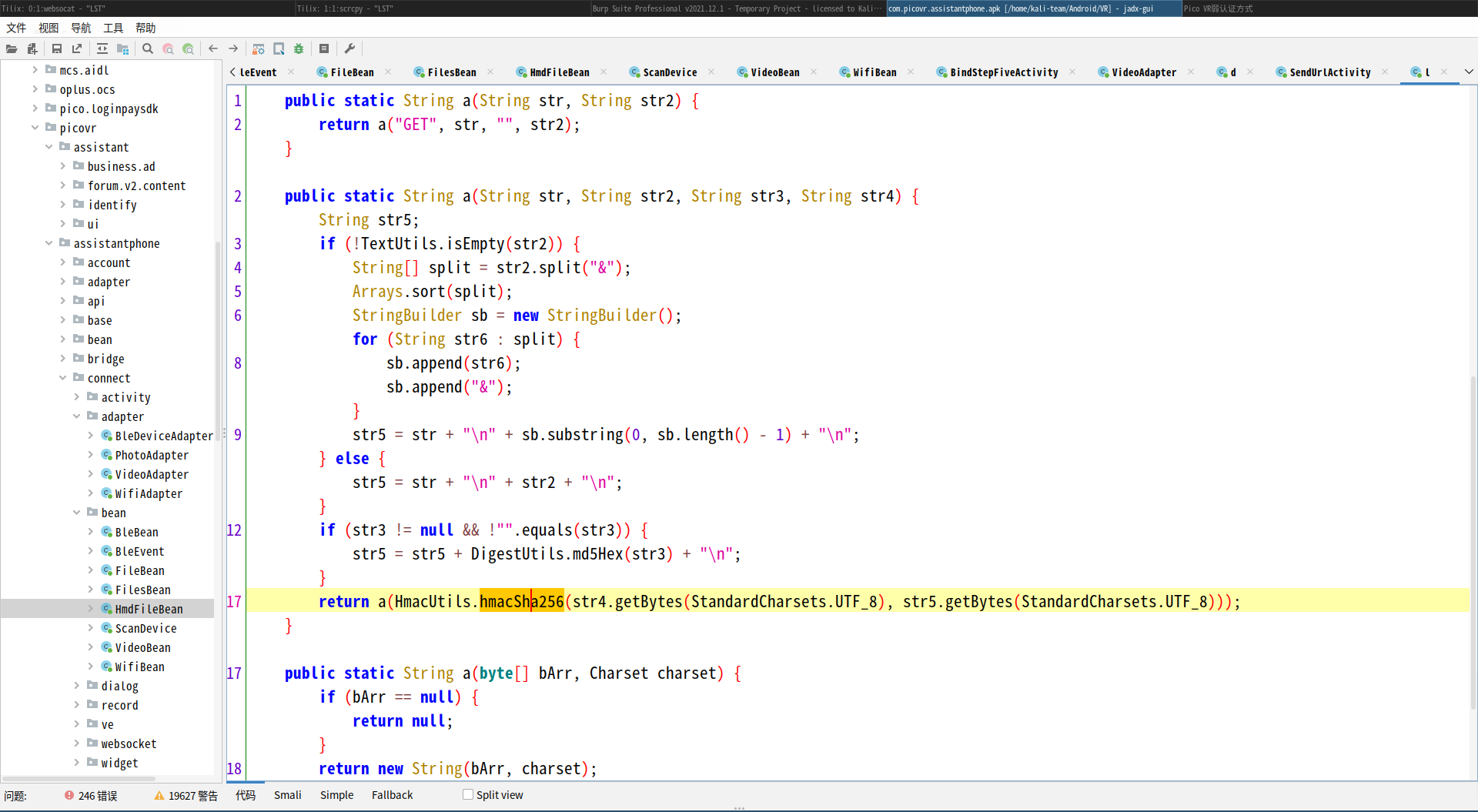Click the tree panel horizontal scrollbar
The height and width of the screenshot is (812, 1478).
(79, 778)
